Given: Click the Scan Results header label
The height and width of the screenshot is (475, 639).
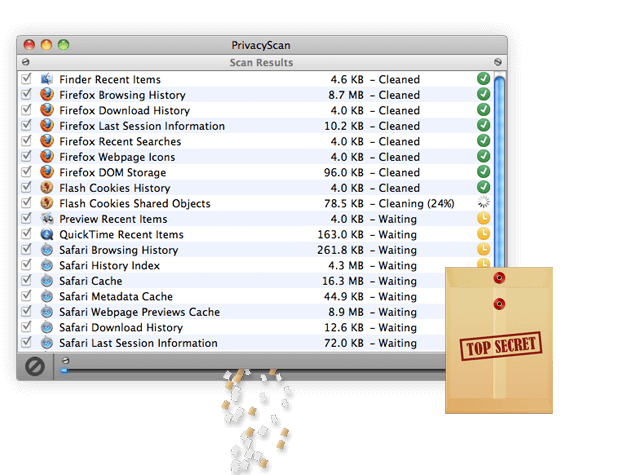Looking at the screenshot, I should 261,62.
